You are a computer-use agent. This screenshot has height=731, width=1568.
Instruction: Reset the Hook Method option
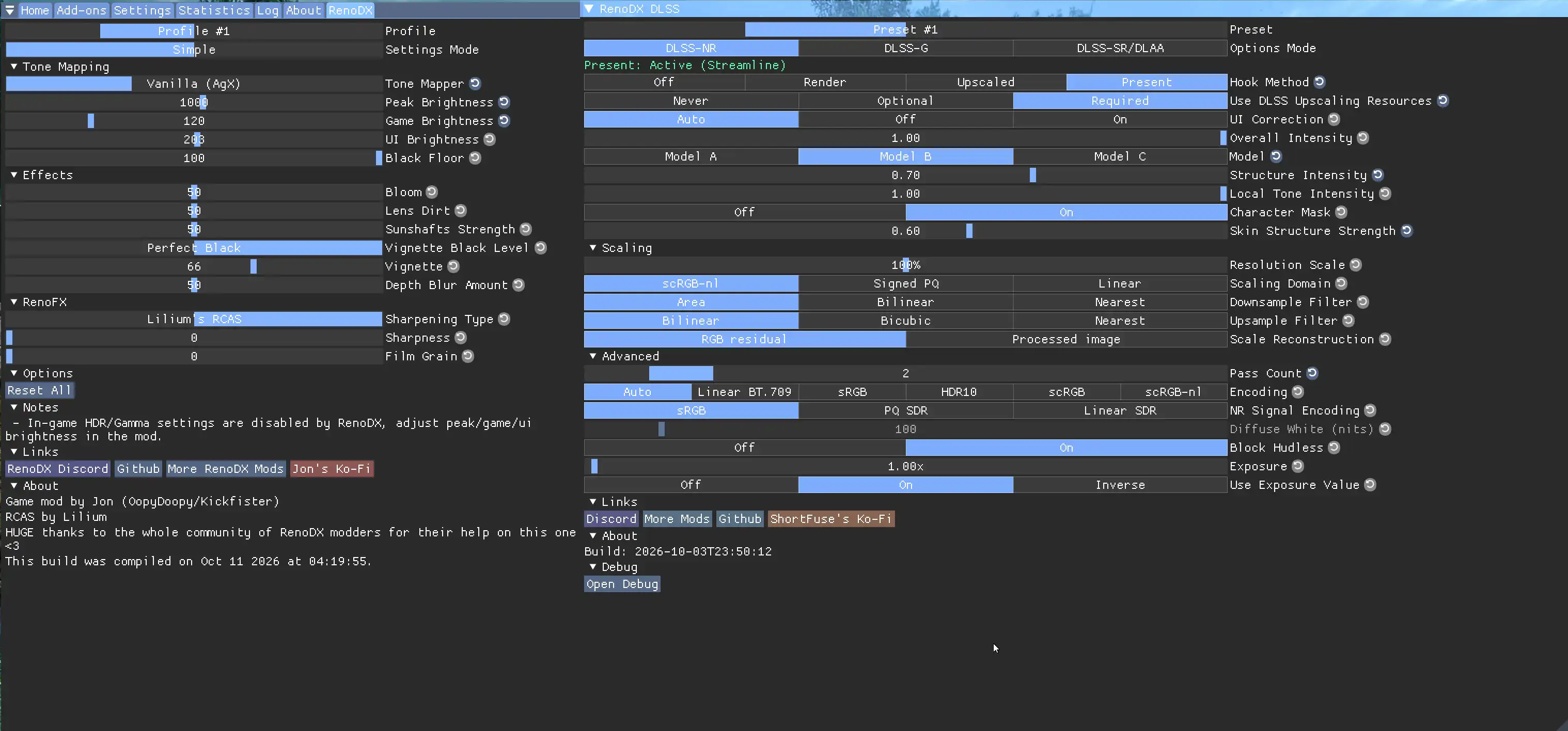[1319, 82]
